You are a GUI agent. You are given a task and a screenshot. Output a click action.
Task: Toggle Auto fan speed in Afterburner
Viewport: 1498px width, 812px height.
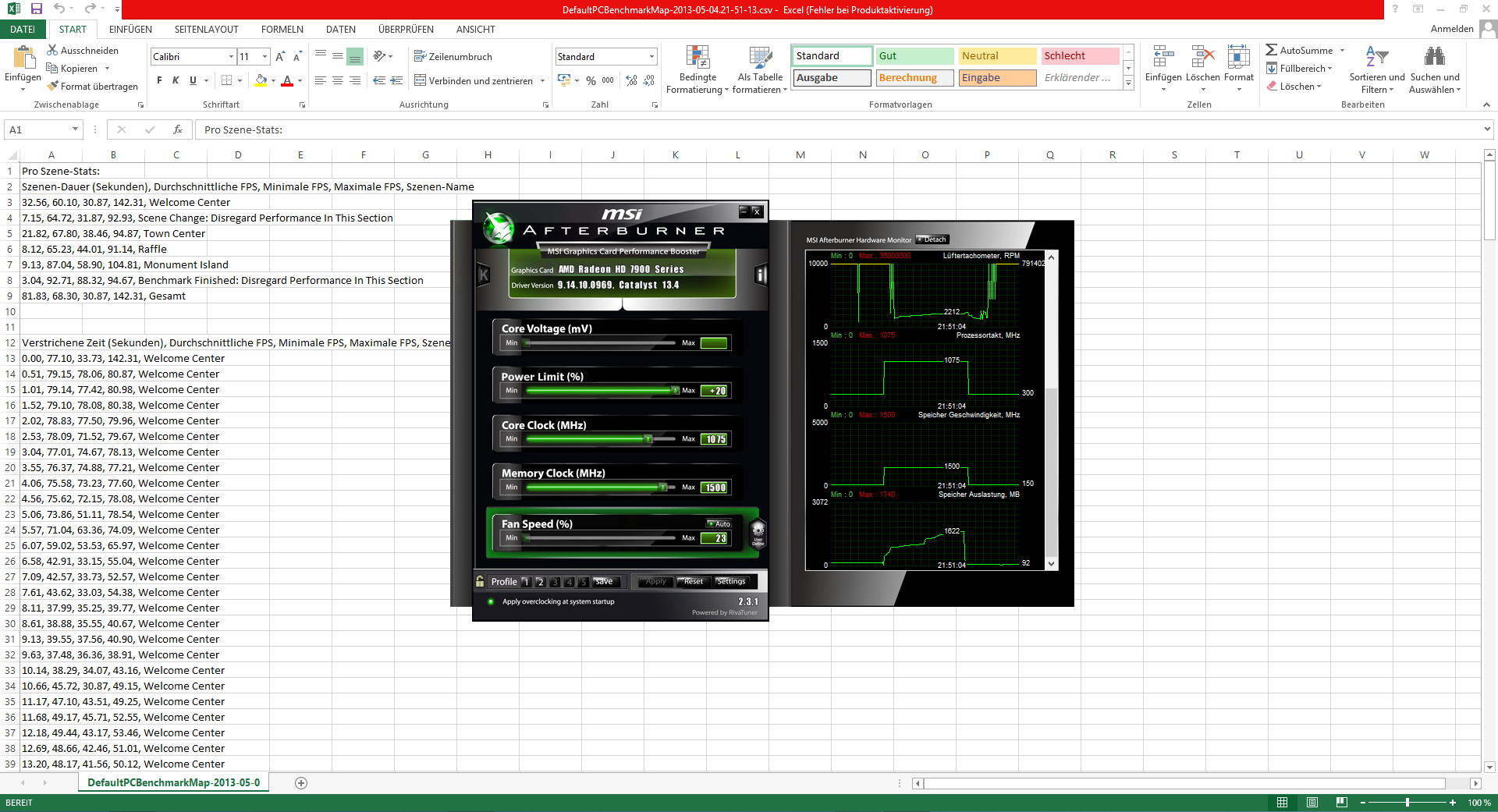(x=719, y=524)
